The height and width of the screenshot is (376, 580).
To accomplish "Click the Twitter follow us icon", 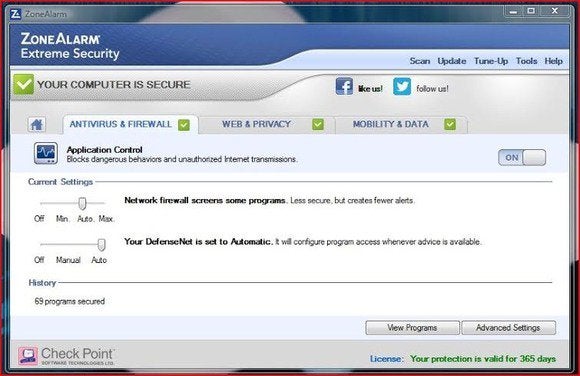I will (x=402, y=86).
